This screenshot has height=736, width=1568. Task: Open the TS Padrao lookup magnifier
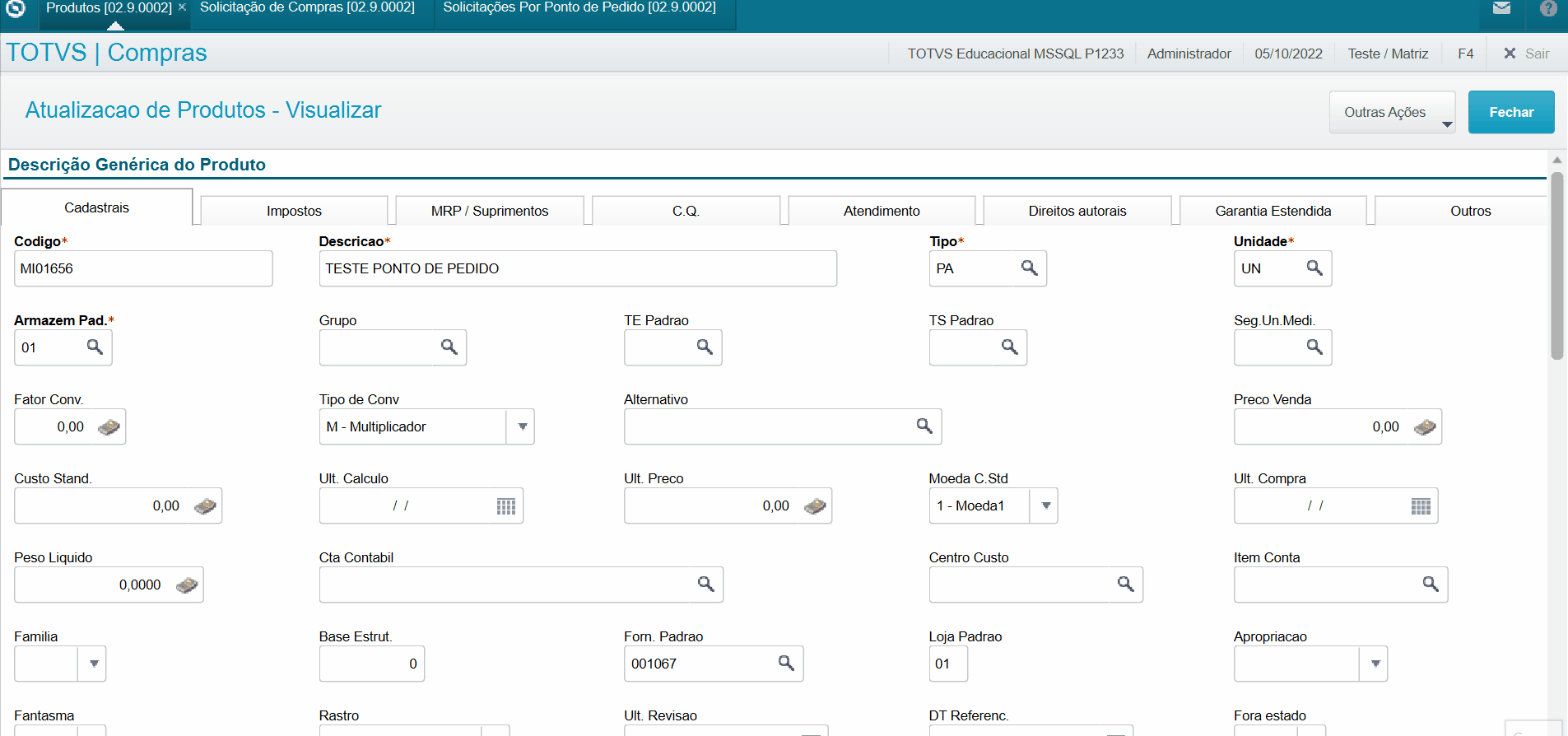click(x=1009, y=347)
